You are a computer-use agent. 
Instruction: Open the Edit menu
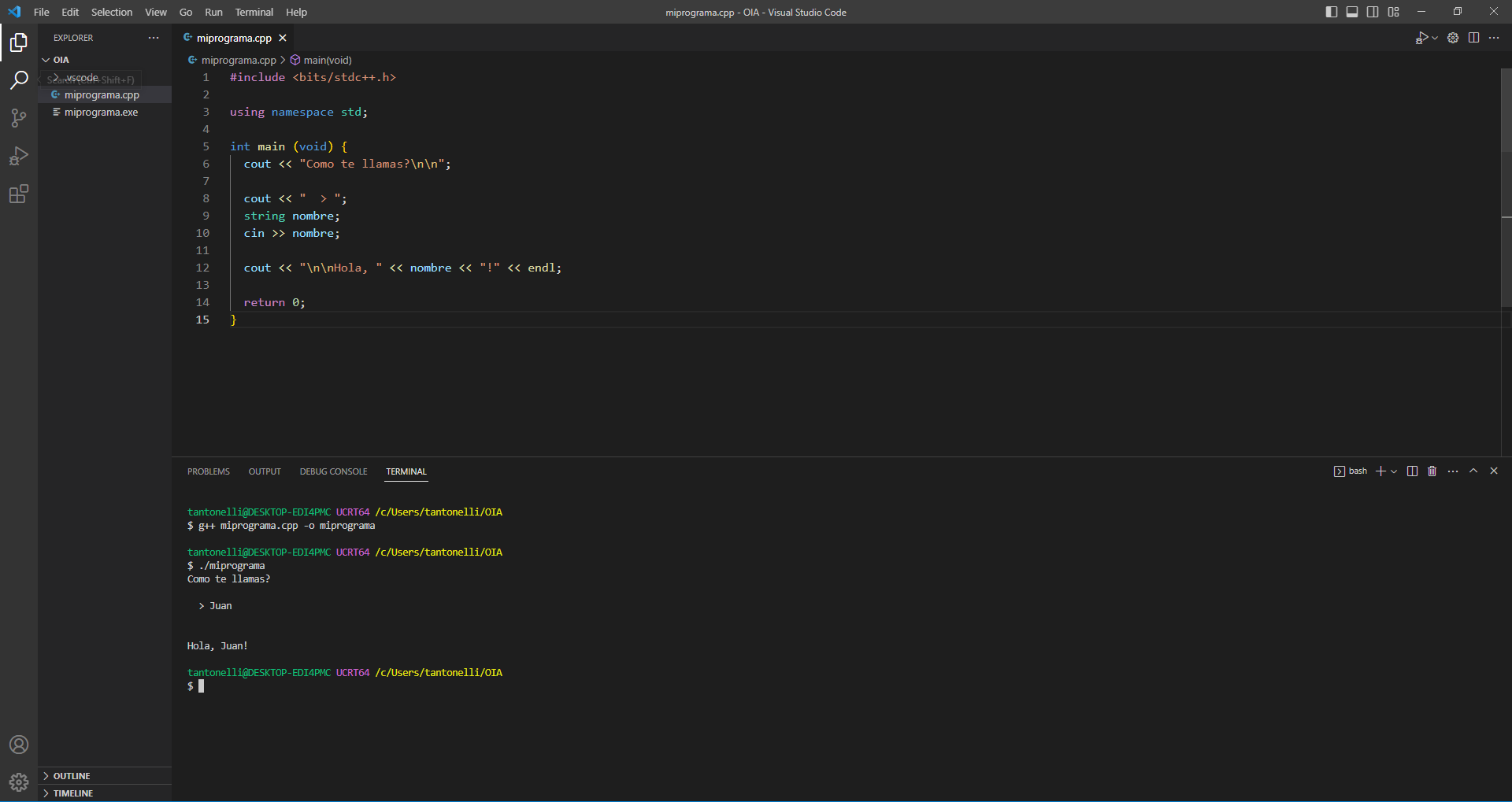coord(70,12)
